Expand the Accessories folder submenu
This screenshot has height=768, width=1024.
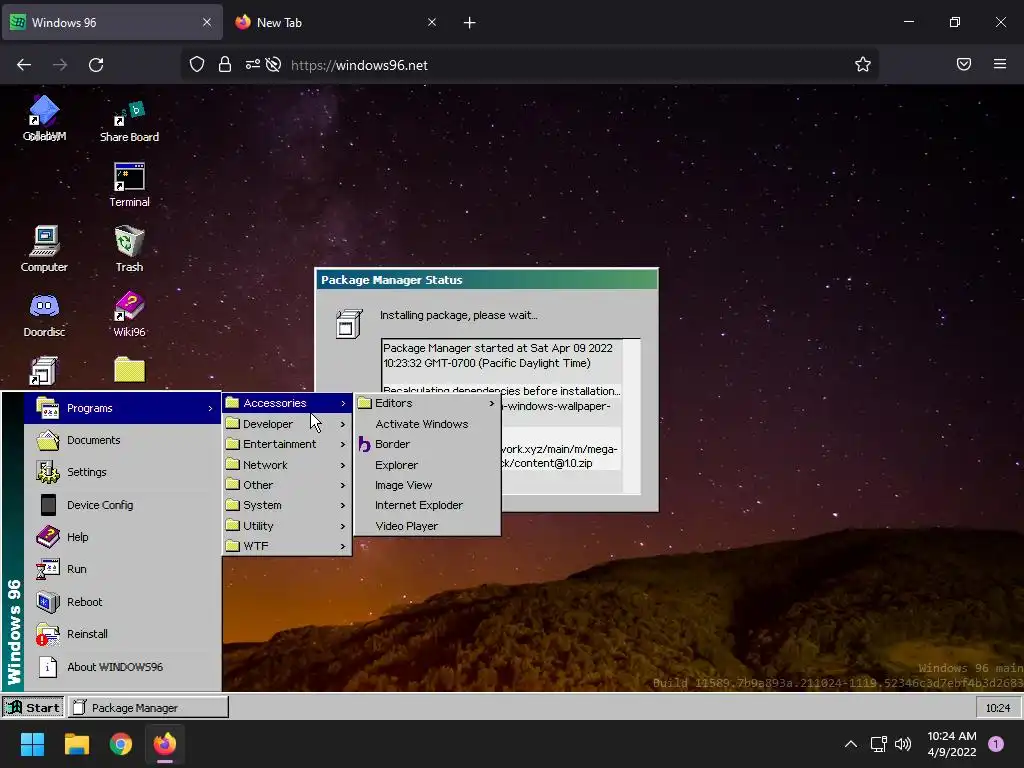[x=287, y=403]
